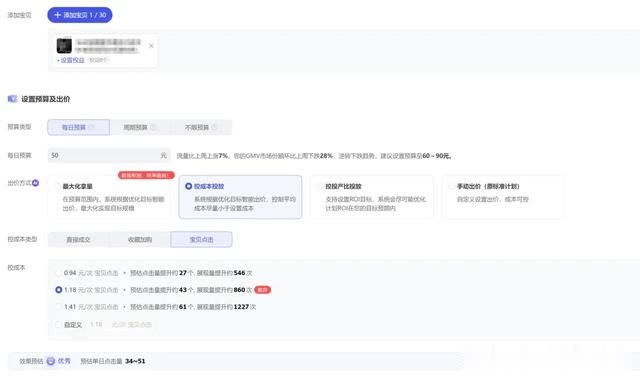Switch to 周期预算 budget type
Screen dimensions: 640x377
[140, 127]
